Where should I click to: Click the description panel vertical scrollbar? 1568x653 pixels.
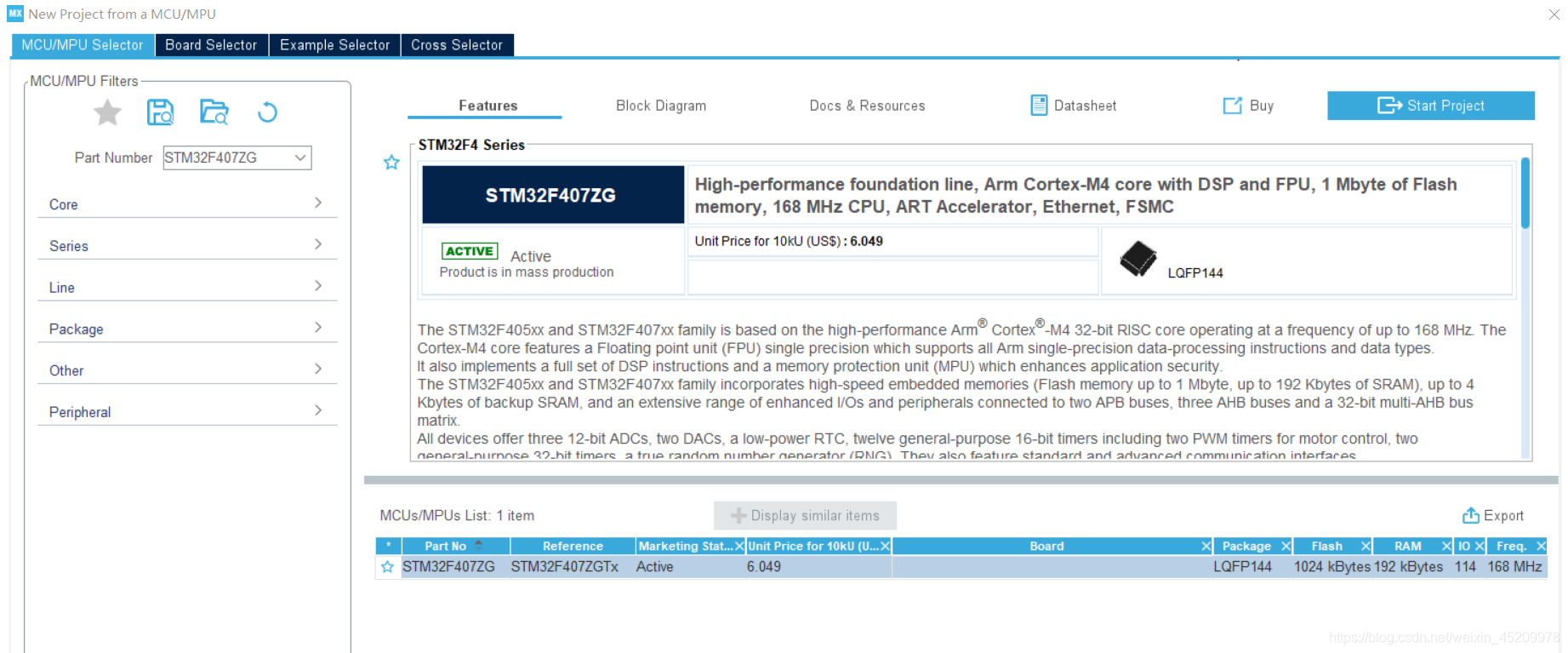(1525, 192)
